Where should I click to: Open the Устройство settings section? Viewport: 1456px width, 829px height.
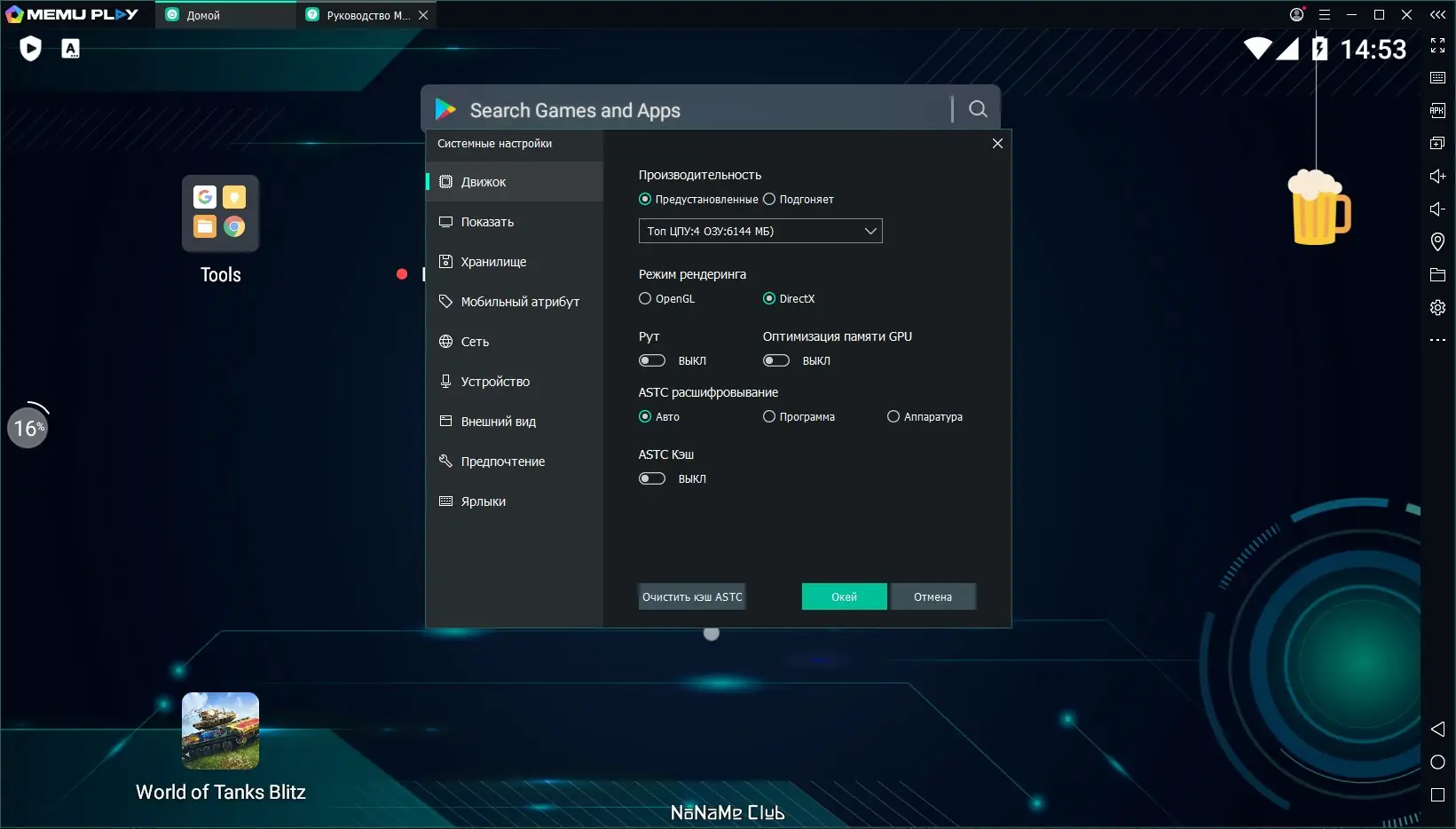tap(515, 381)
